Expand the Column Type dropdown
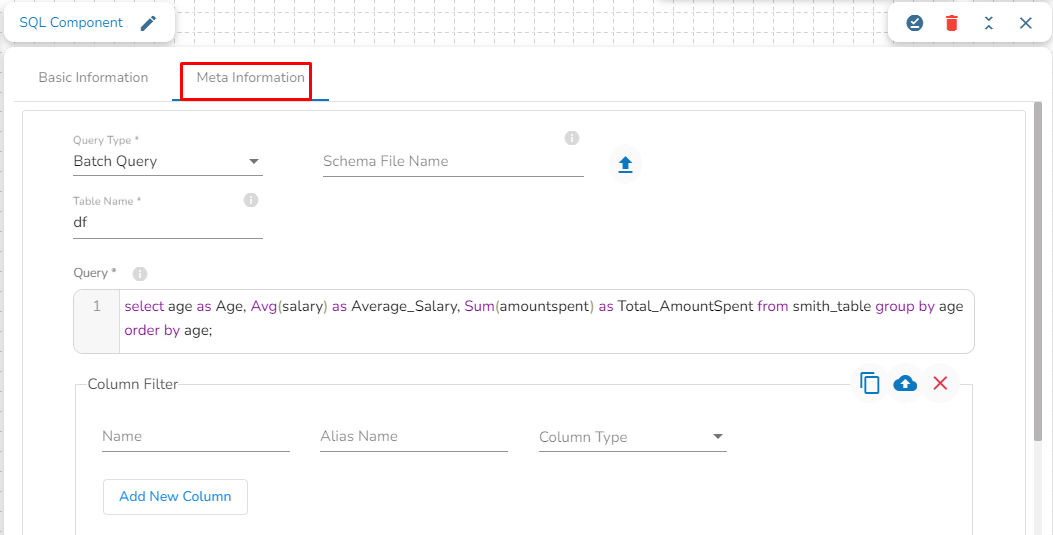Viewport: 1053px width, 535px height. tap(632, 437)
